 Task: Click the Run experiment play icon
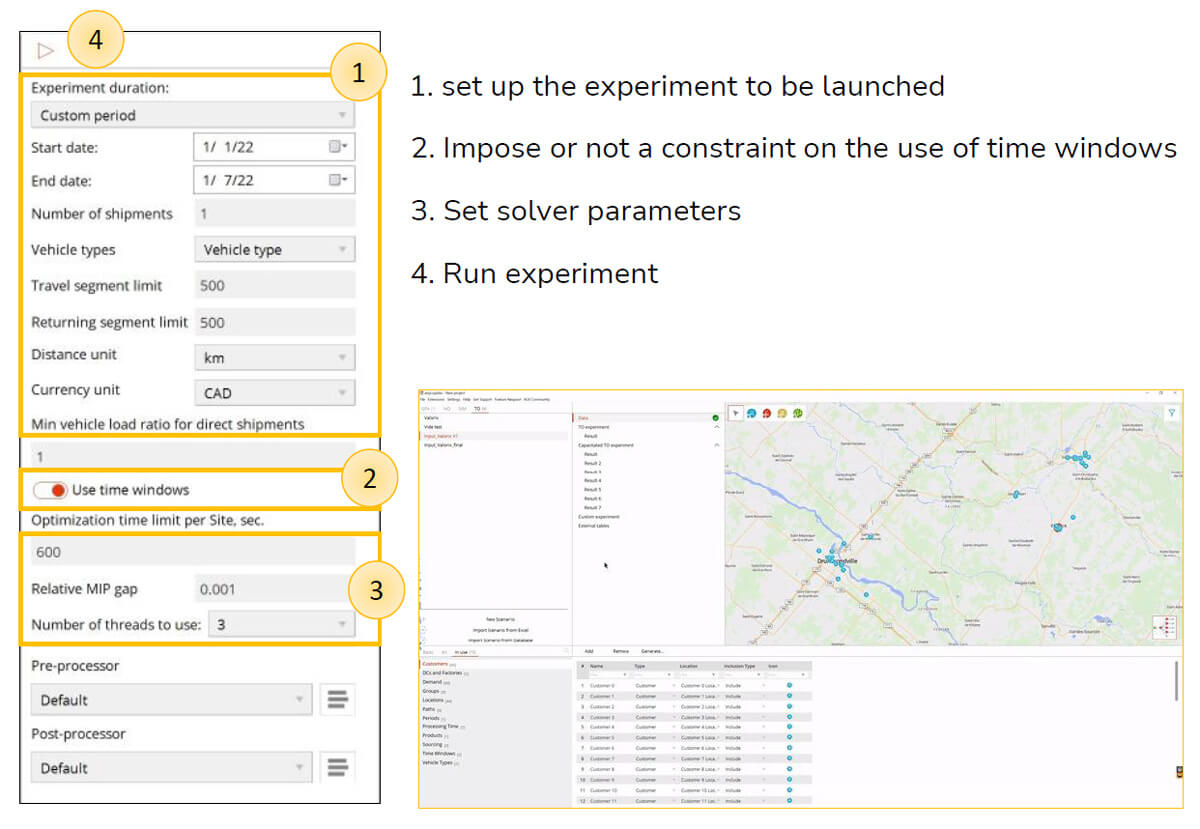tap(45, 50)
